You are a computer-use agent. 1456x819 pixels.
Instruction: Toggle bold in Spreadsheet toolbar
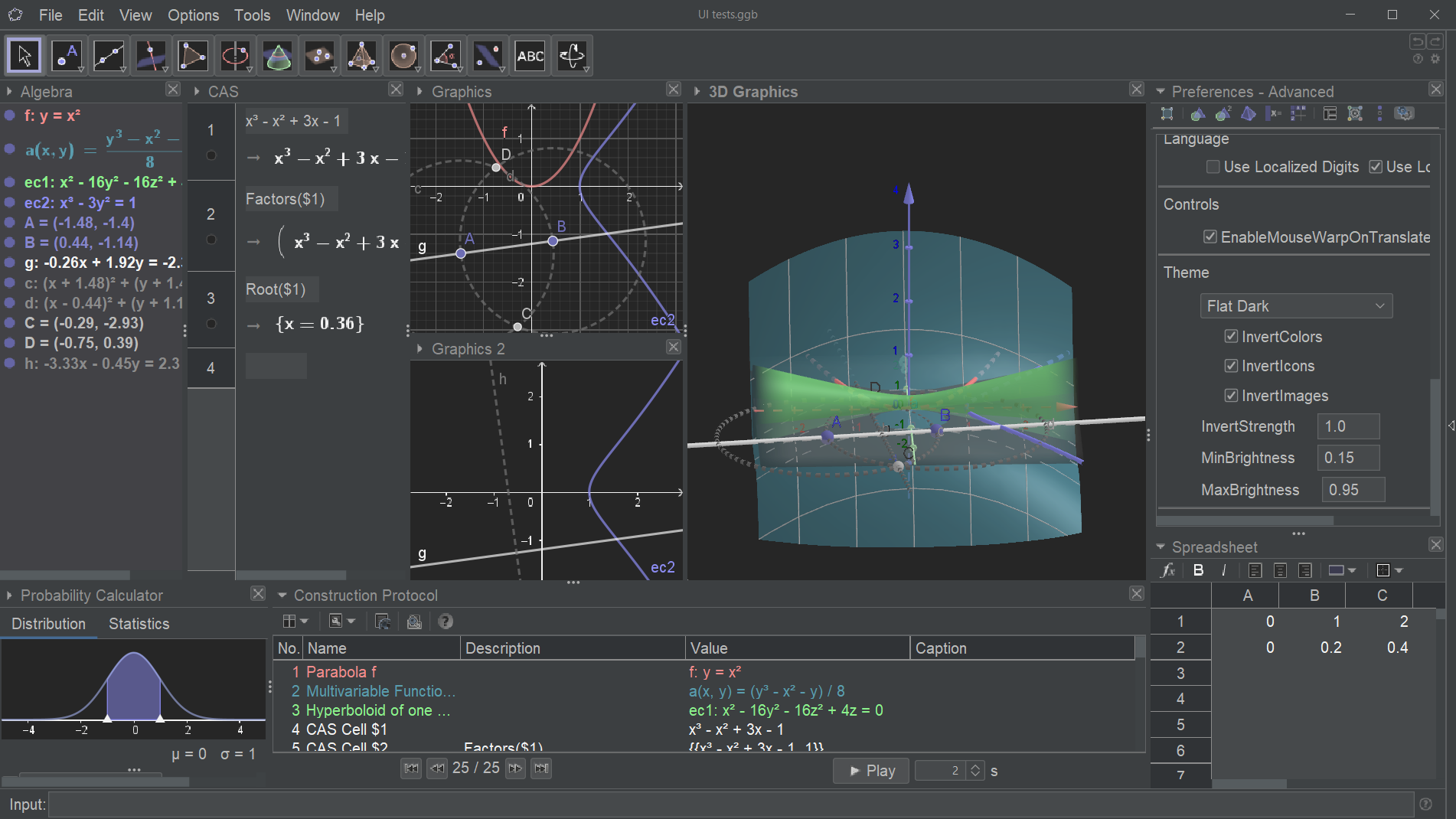click(x=1198, y=570)
